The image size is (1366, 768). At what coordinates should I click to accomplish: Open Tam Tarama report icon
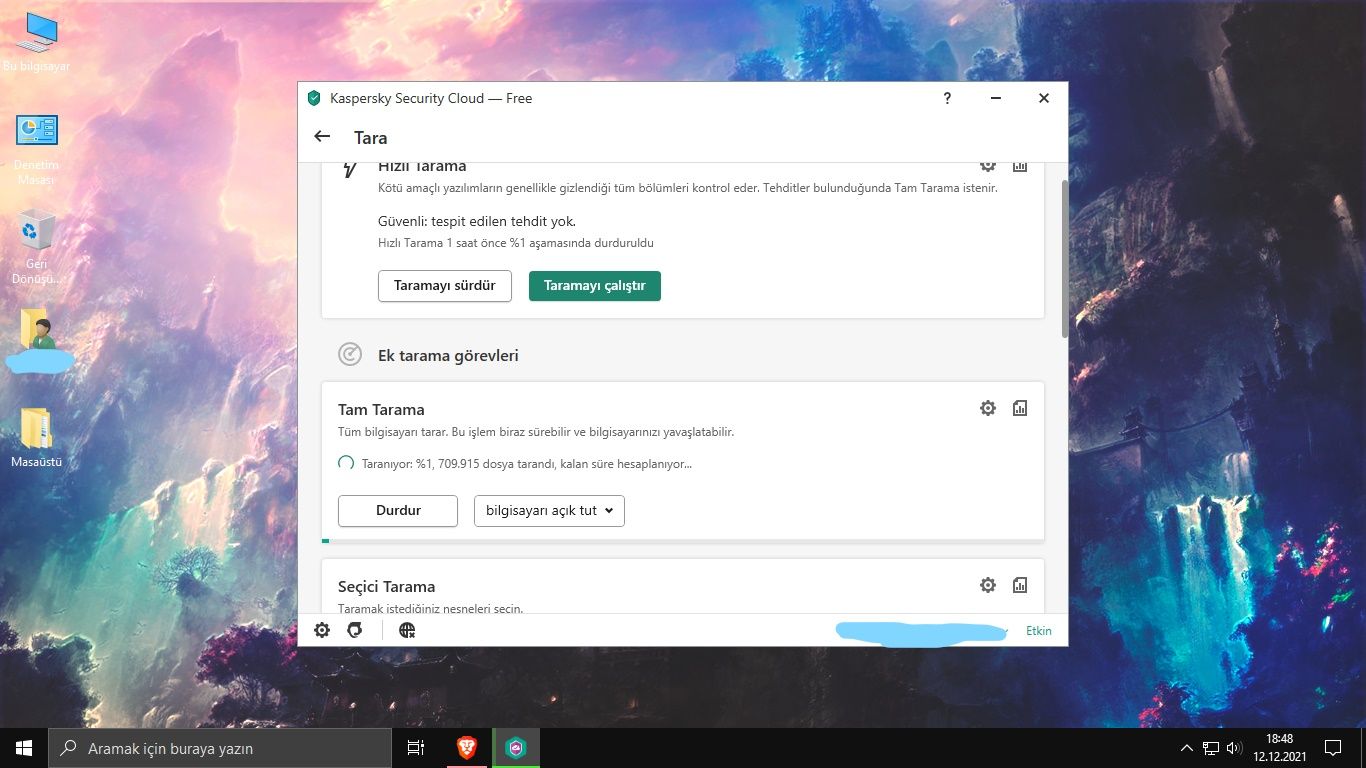click(x=1020, y=408)
